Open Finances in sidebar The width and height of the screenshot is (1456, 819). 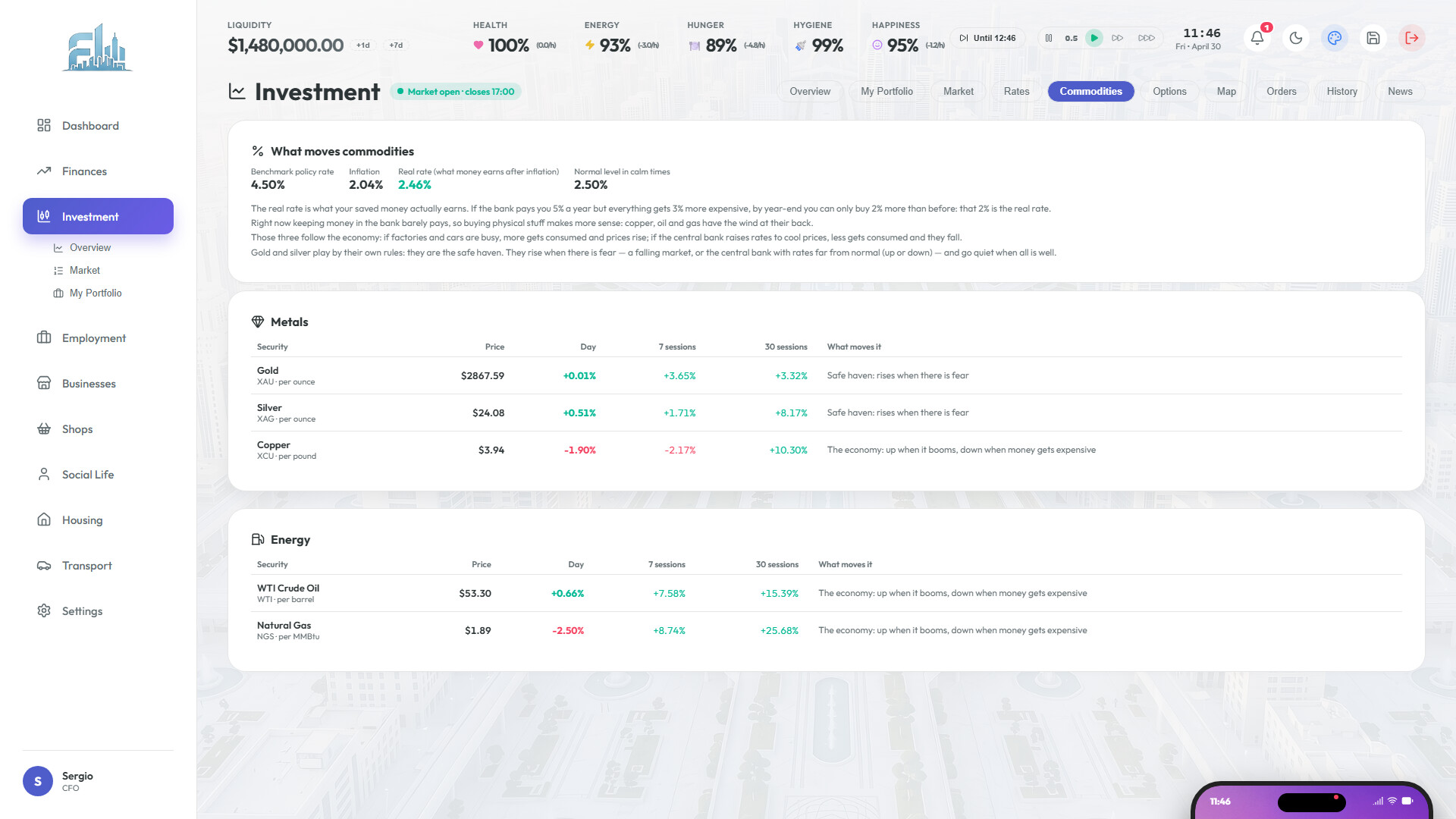coord(98,171)
